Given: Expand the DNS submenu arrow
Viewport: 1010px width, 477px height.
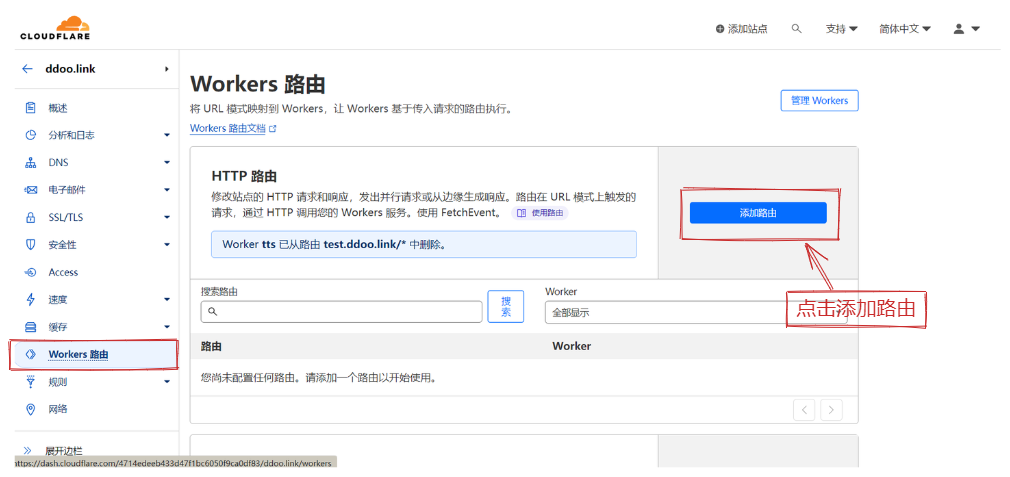Looking at the screenshot, I should tap(167, 163).
